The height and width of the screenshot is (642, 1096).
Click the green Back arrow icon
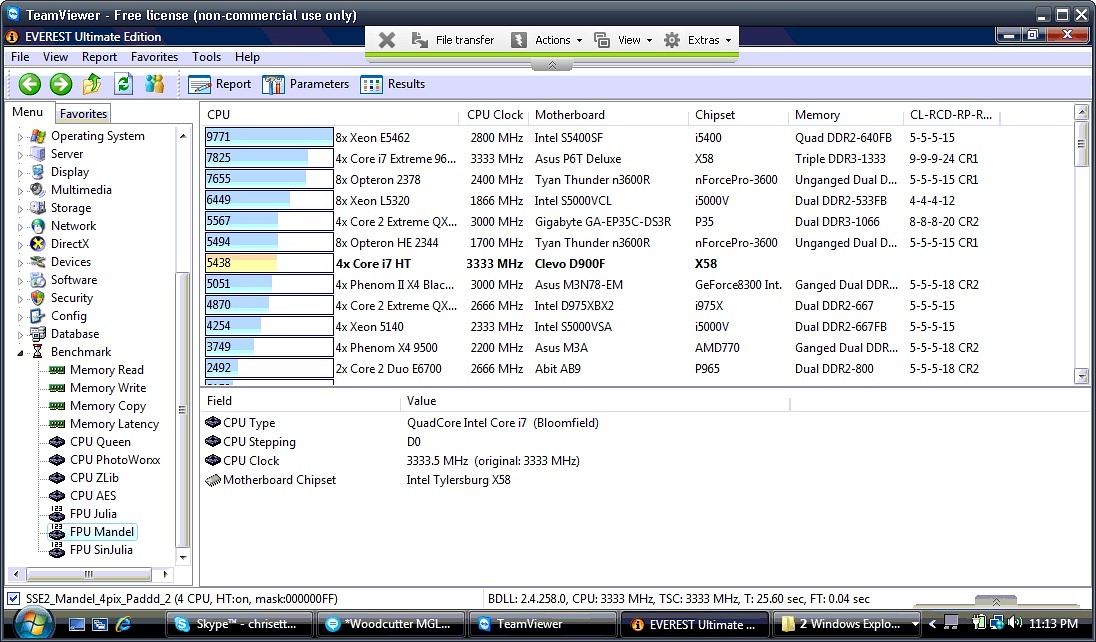point(29,85)
